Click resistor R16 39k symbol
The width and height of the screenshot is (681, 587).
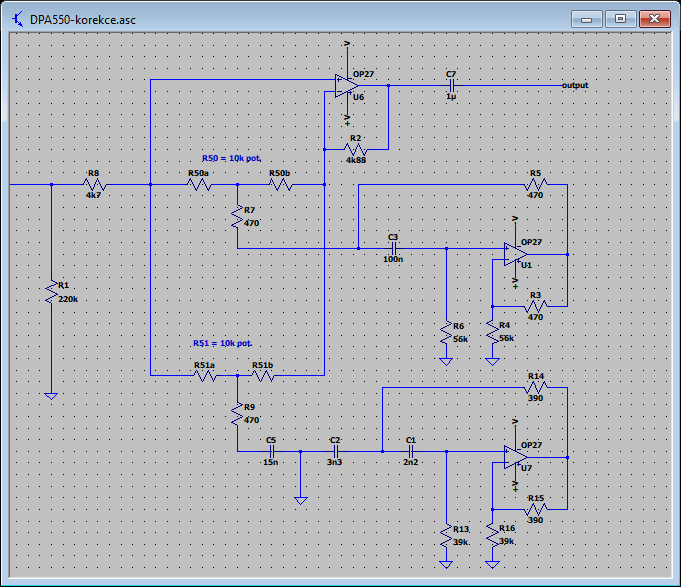point(492,535)
